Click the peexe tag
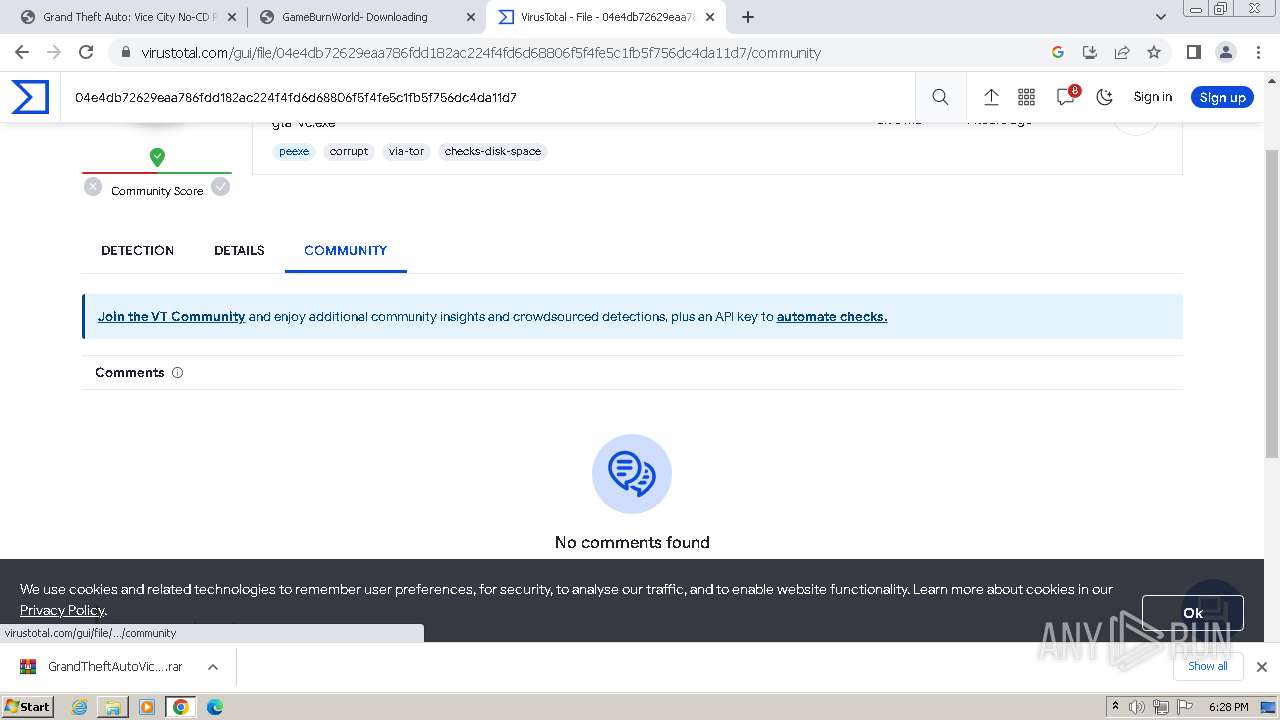The width and height of the screenshot is (1280, 720). tap(294, 151)
